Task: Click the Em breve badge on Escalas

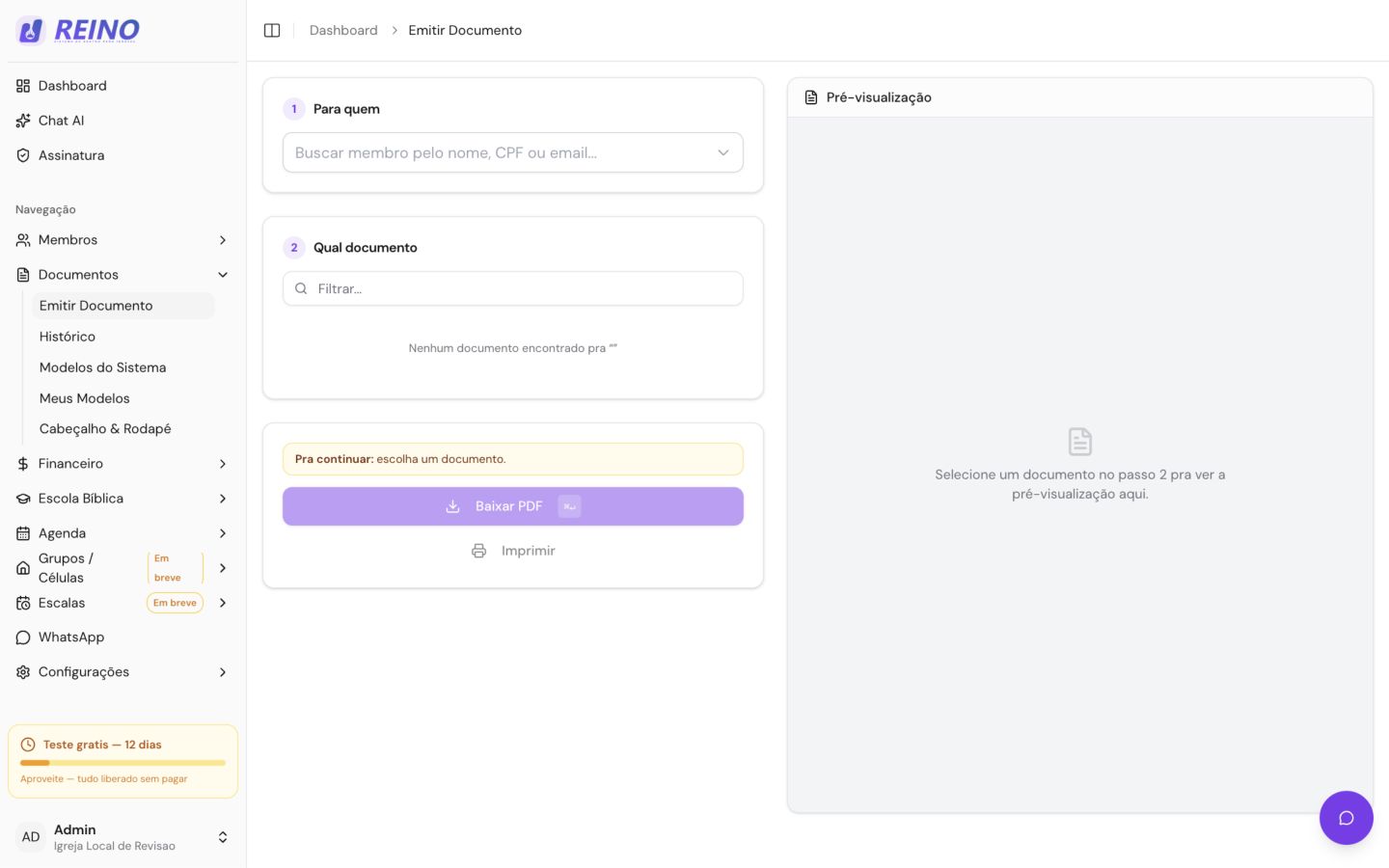Action: tap(175, 603)
